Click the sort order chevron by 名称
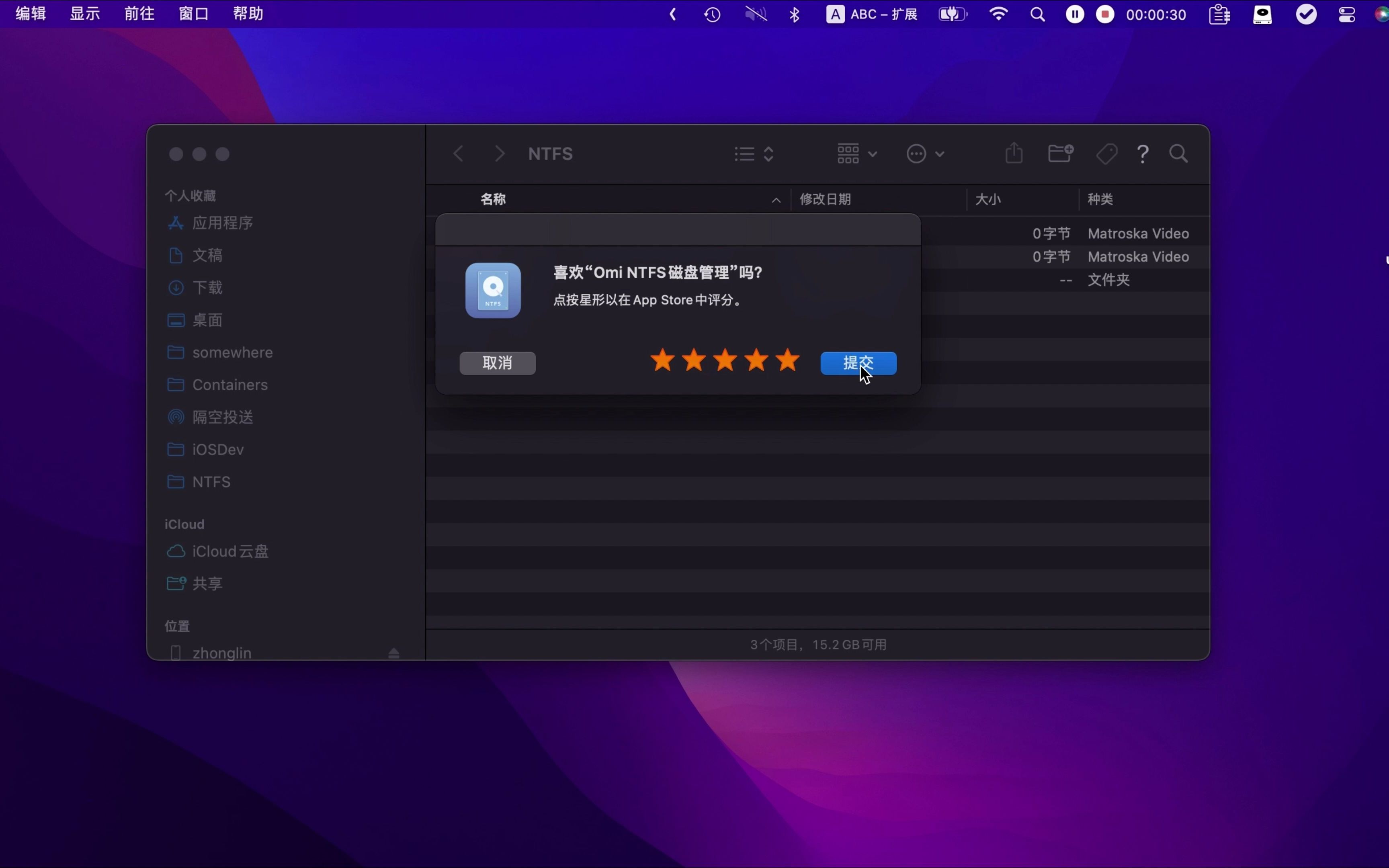This screenshot has height=868, width=1389. [776, 199]
